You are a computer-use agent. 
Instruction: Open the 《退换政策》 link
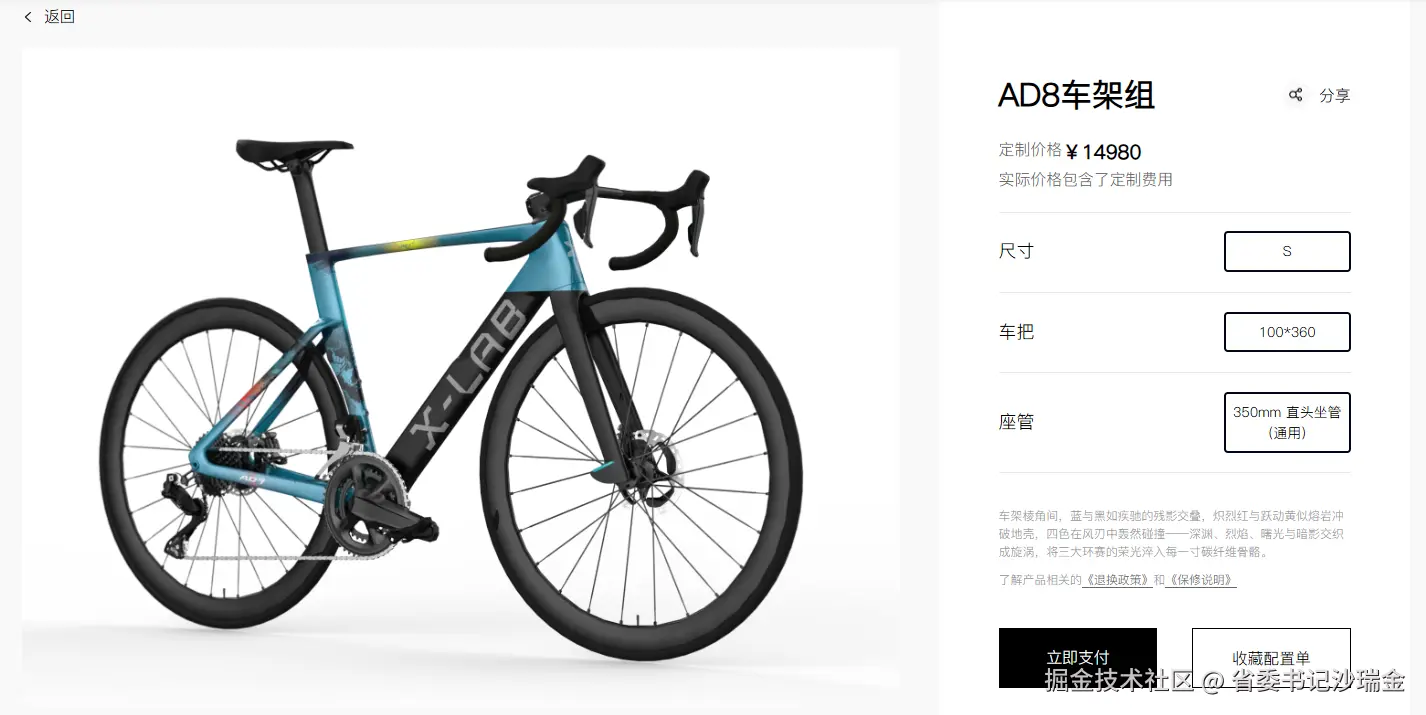1117,580
